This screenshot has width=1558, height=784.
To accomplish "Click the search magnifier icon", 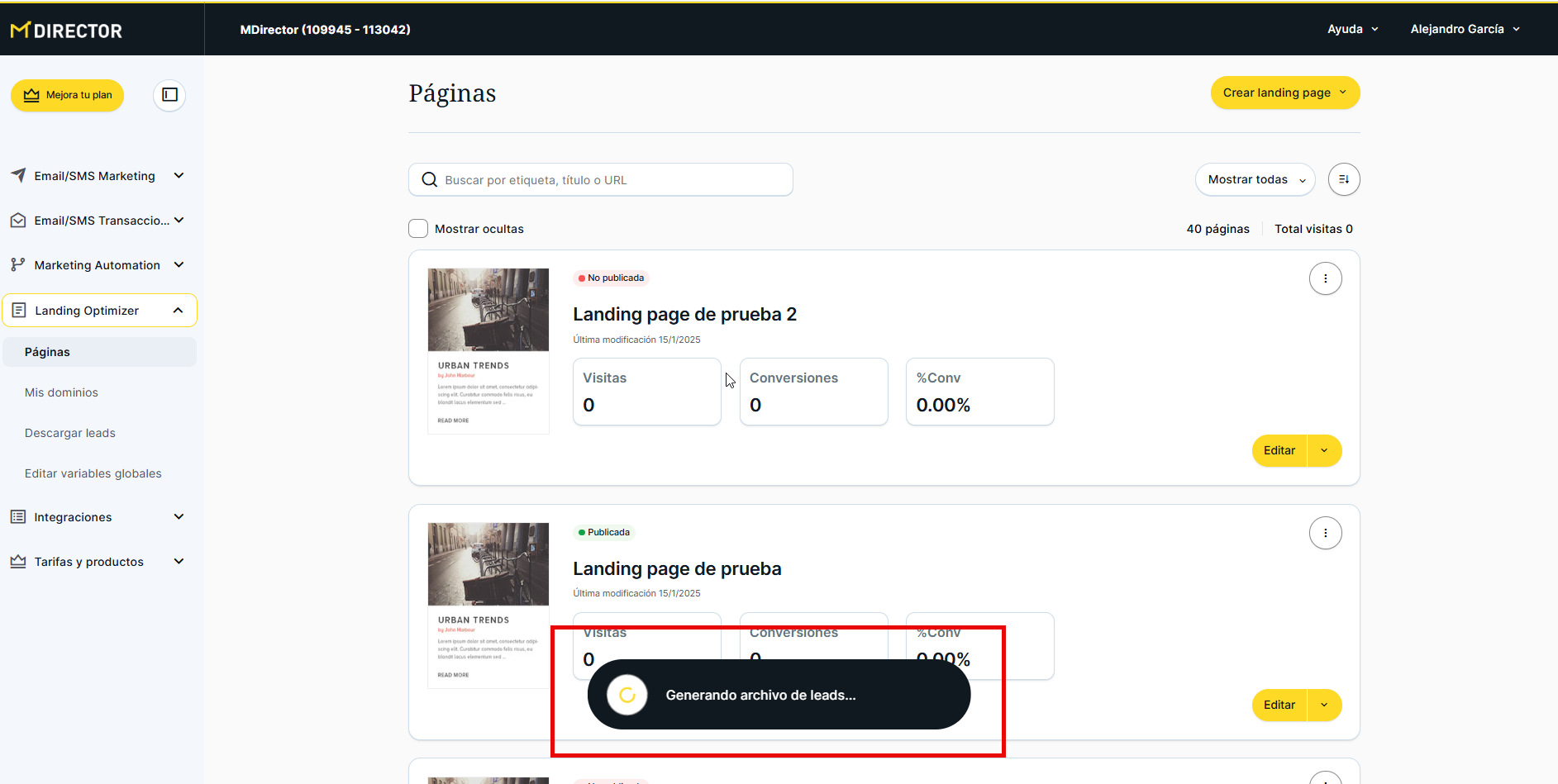I will (x=429, y=180).
